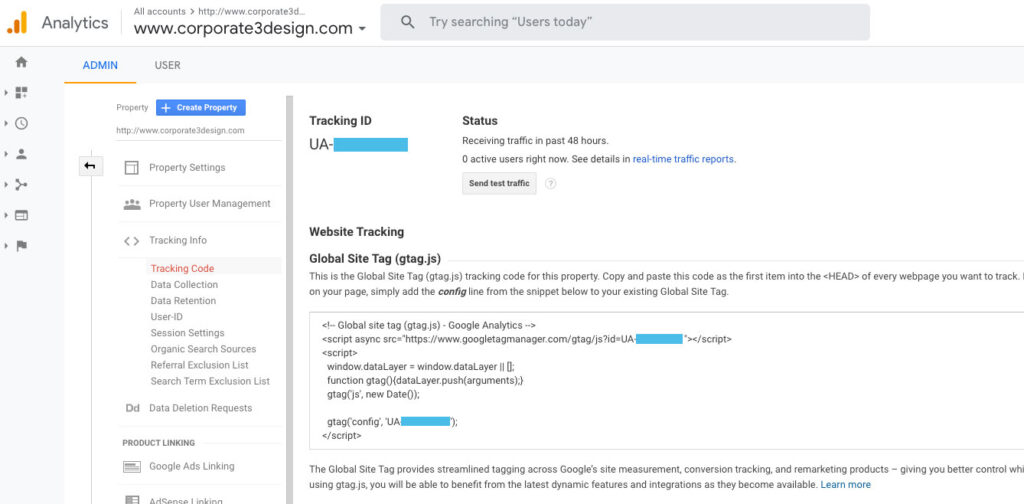This screenshot has width=1024, height=504.
Task: Expand the Realtime section arrow
Action: coord(6,123)
